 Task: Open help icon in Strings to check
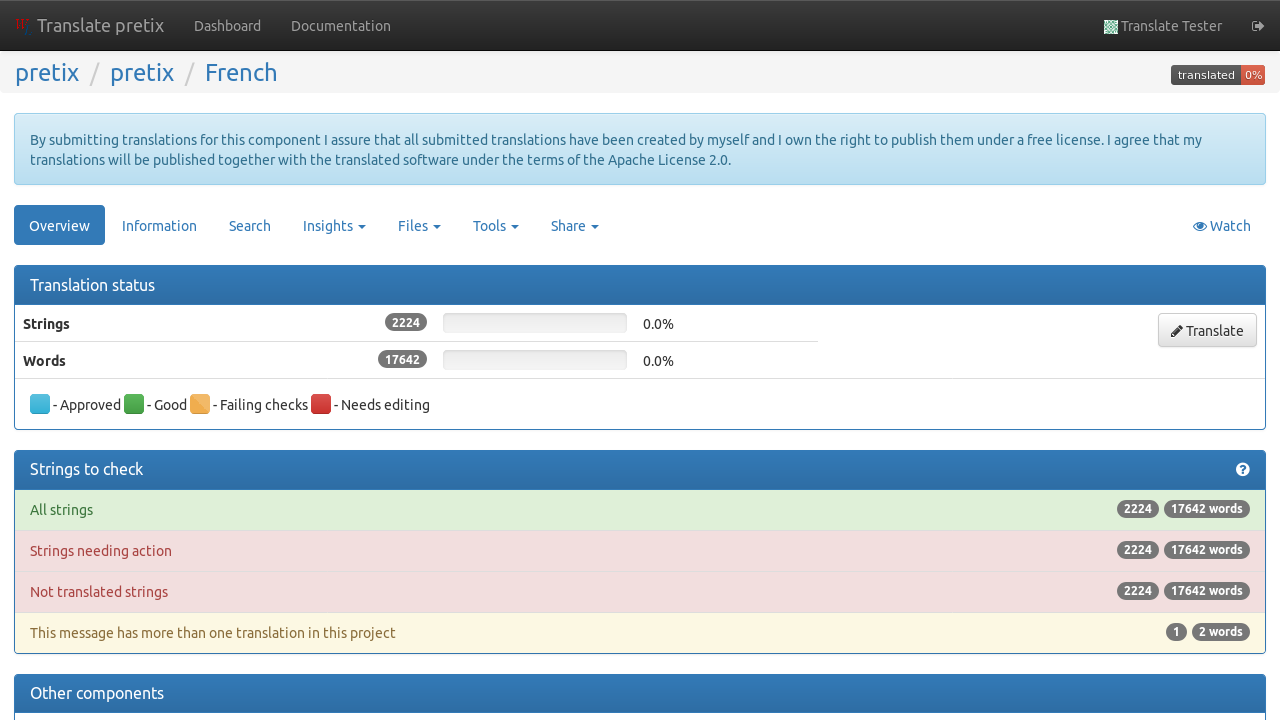(x=1242, y=470)
